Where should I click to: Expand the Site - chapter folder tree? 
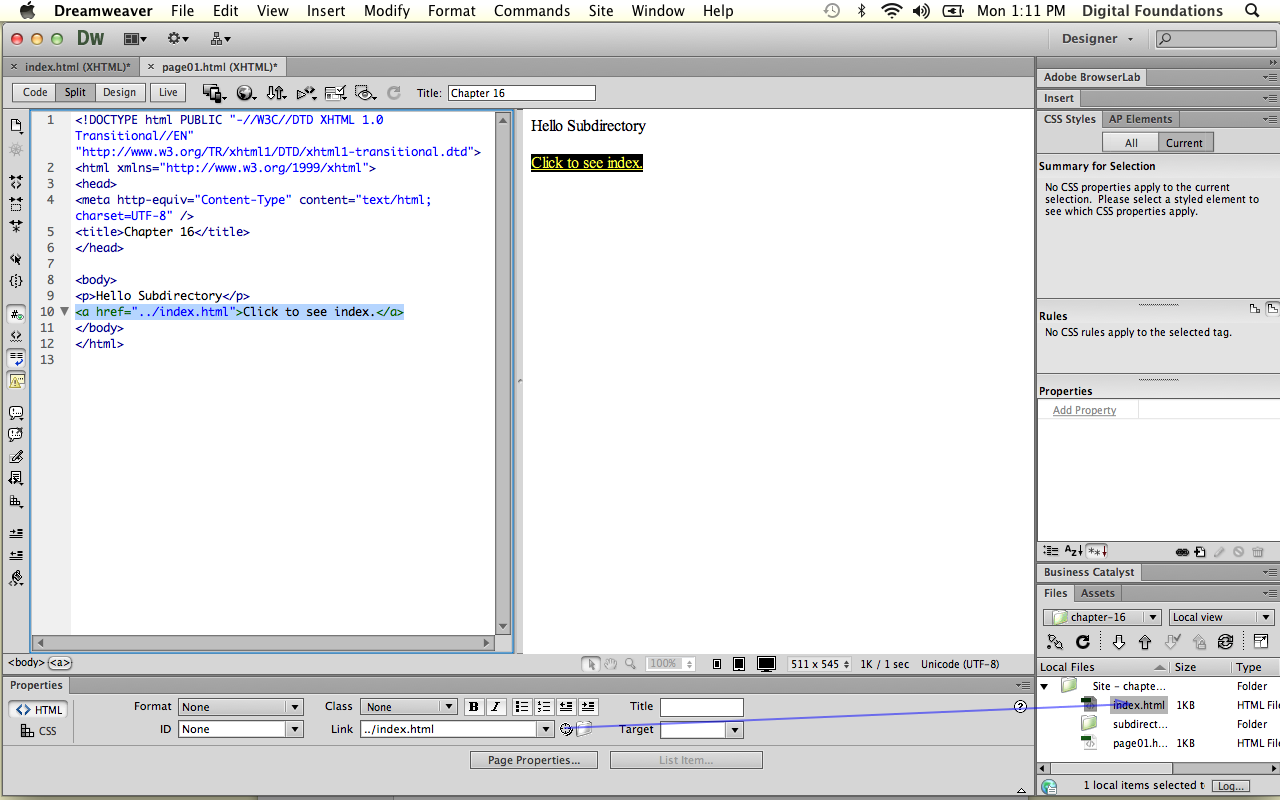[x=1045, y=686]
